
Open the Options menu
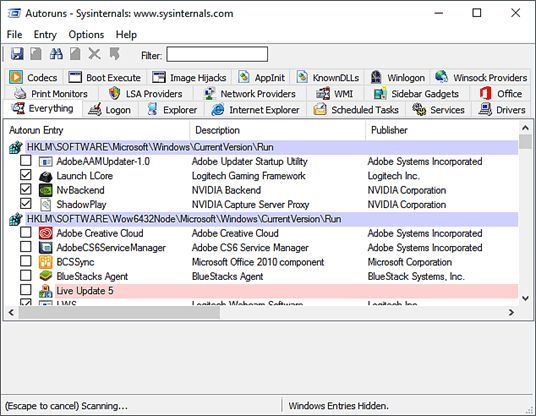pos(86,35)
